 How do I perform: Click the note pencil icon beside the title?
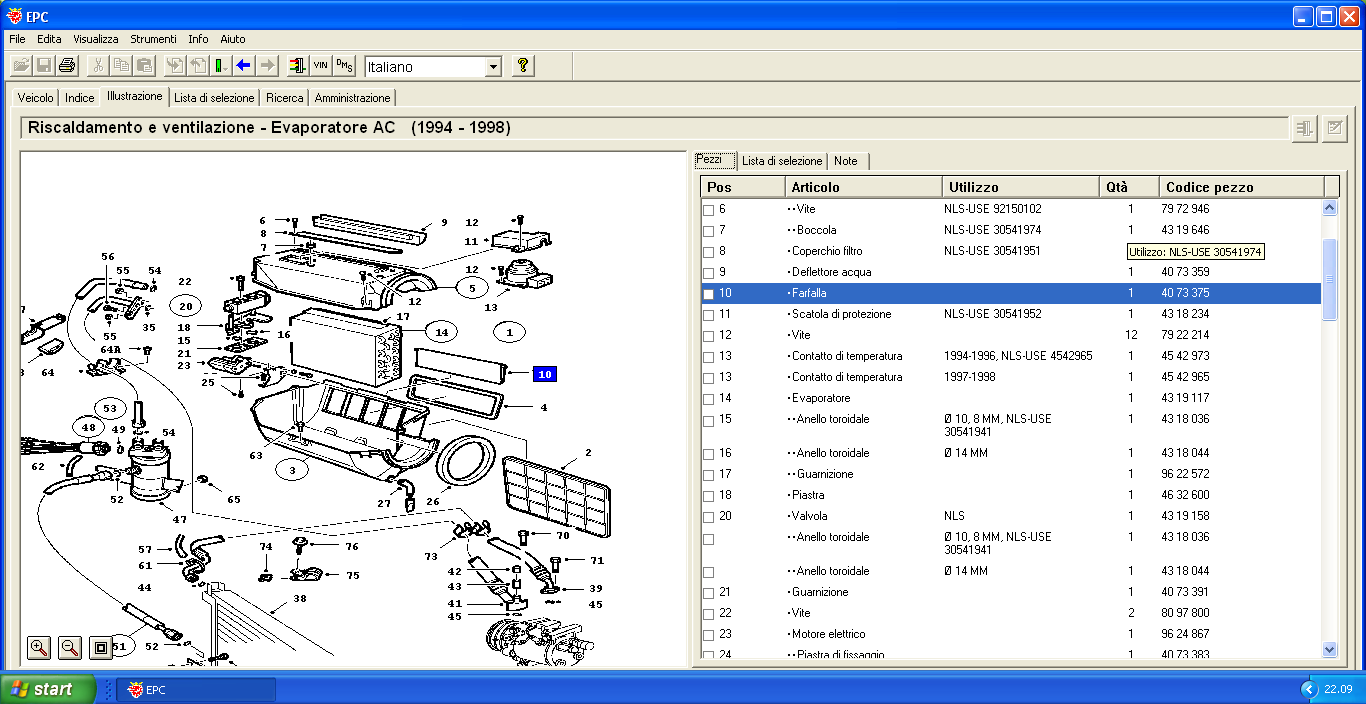point(1334,128)
